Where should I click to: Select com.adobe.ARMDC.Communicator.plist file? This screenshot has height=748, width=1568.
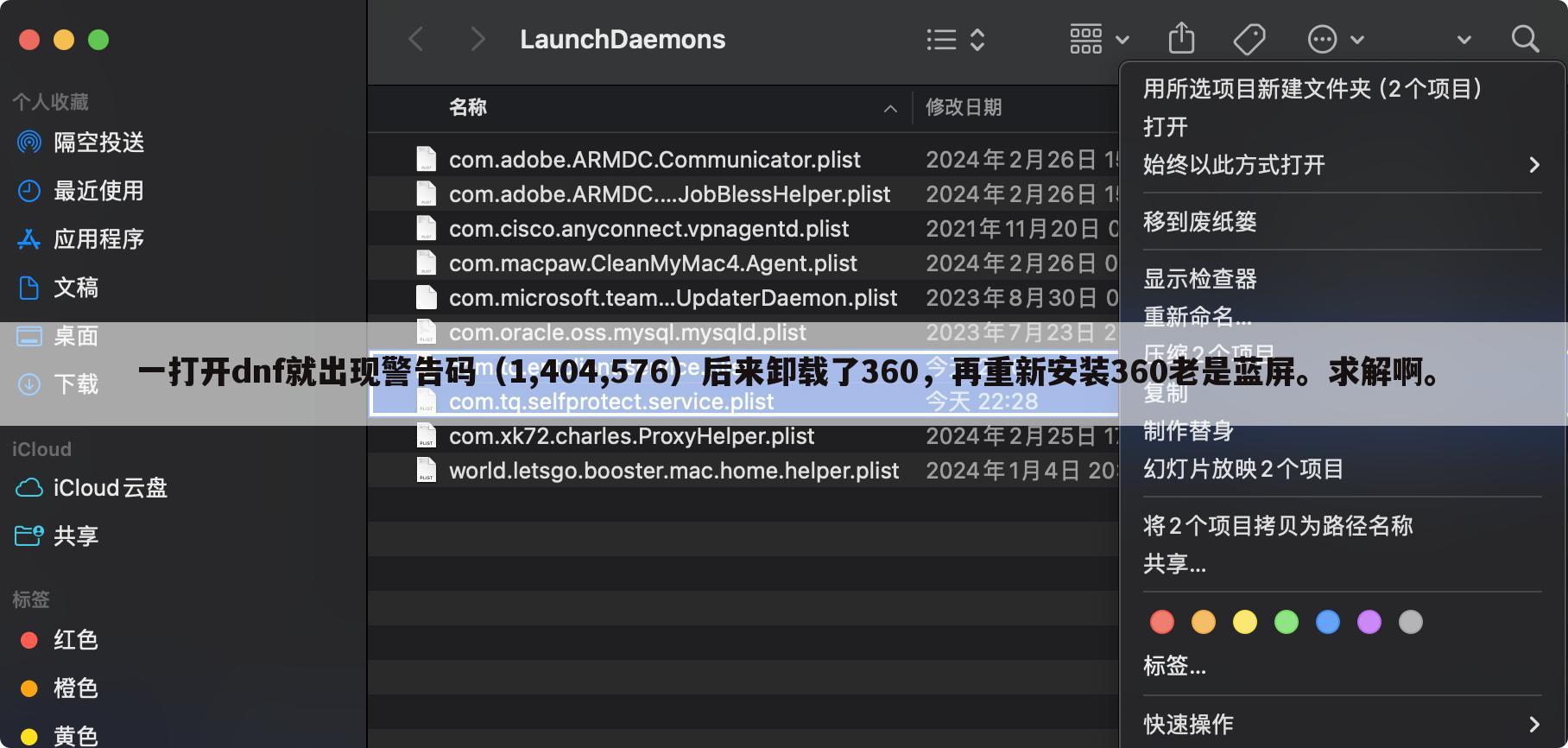coord(654,160)
